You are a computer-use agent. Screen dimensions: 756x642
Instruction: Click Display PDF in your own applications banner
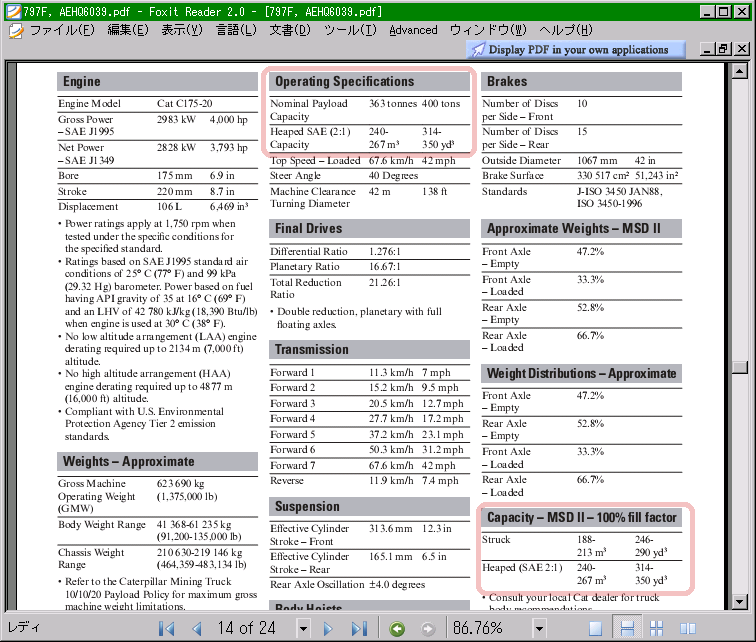[576, 50]
